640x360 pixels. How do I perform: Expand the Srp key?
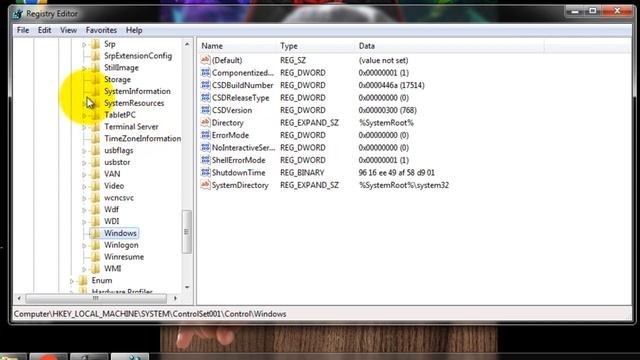84,44
